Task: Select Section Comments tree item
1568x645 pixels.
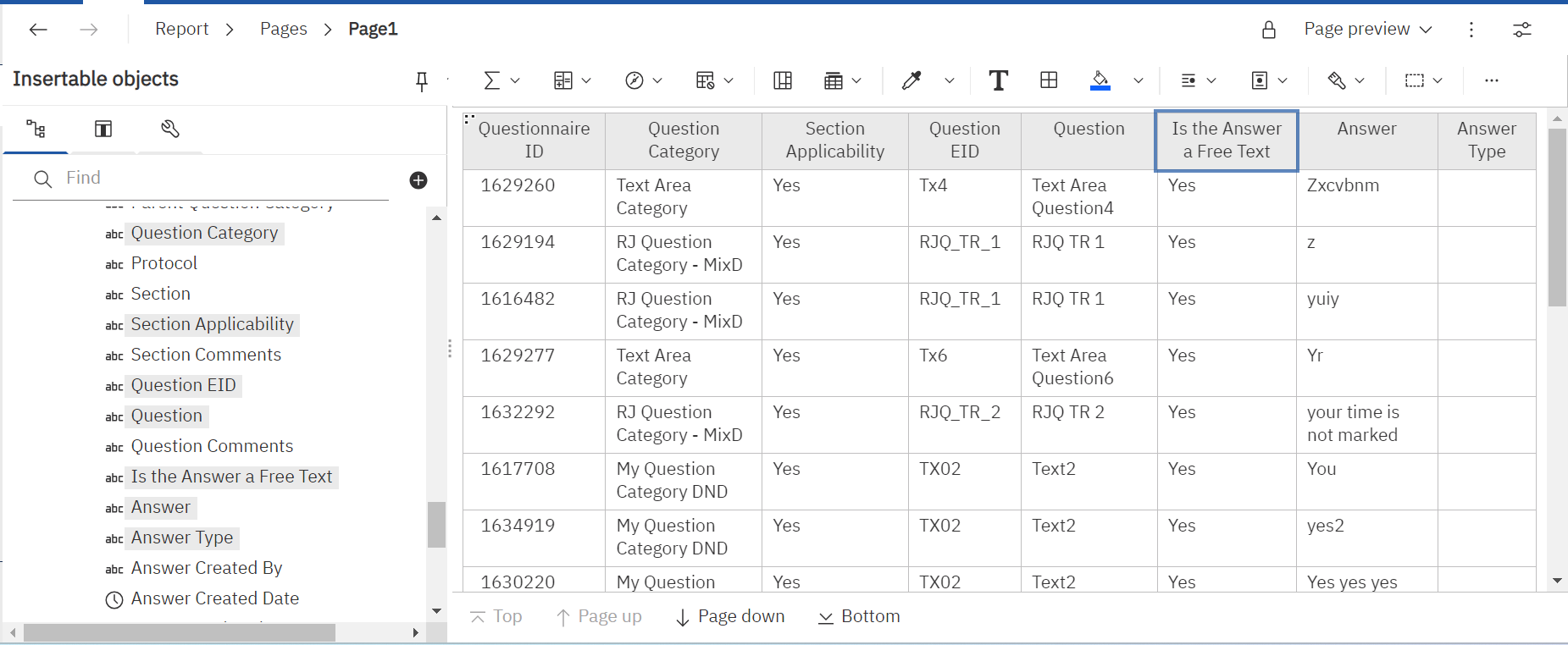Action: click(206, 355)
